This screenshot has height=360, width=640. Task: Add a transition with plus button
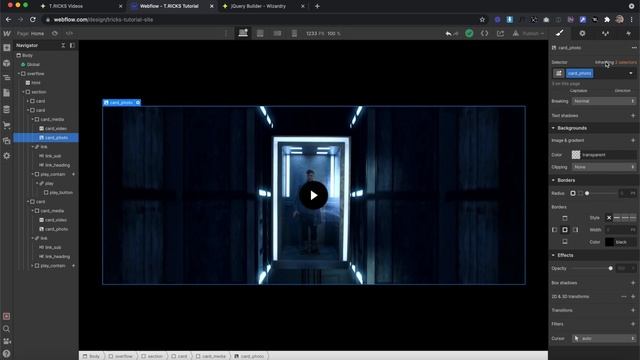[x=633, y=311]
